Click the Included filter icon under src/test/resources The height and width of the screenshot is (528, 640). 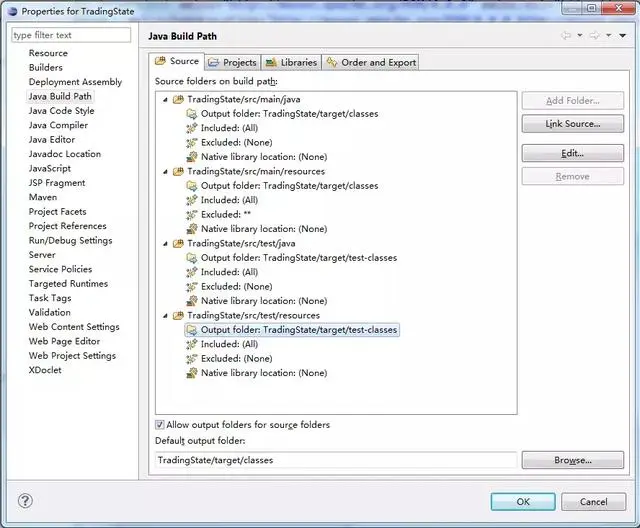(x=192, y=344)
